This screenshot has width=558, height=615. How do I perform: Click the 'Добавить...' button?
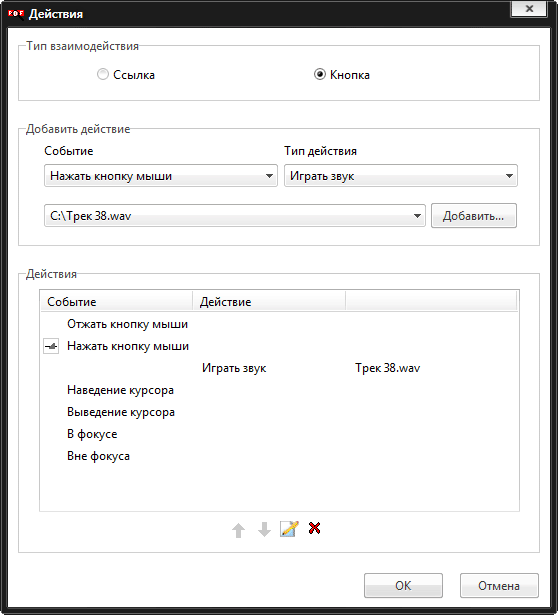pos(474,215)
